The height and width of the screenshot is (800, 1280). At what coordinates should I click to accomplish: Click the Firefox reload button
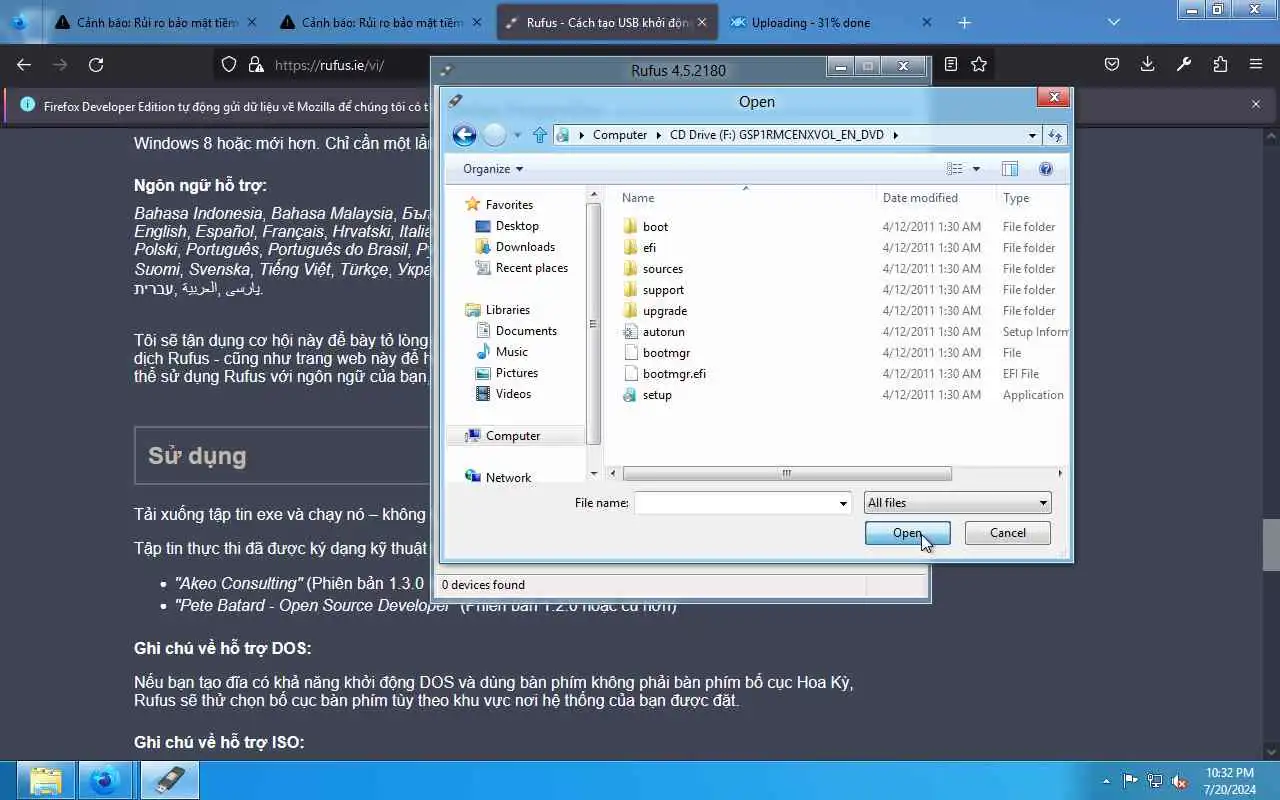click(96, 65)
